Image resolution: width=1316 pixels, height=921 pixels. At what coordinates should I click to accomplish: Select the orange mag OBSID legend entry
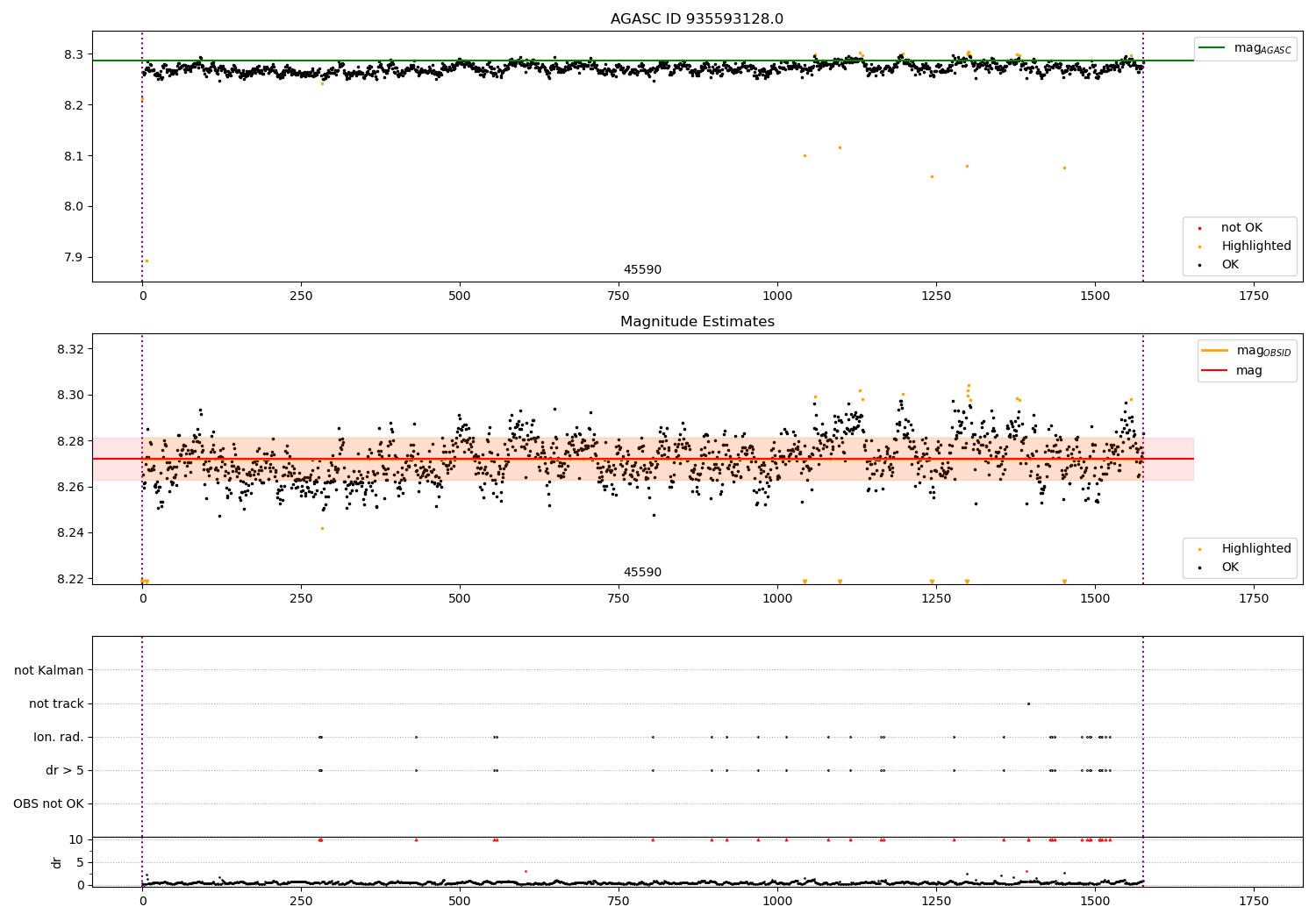tap(1248, 351)
